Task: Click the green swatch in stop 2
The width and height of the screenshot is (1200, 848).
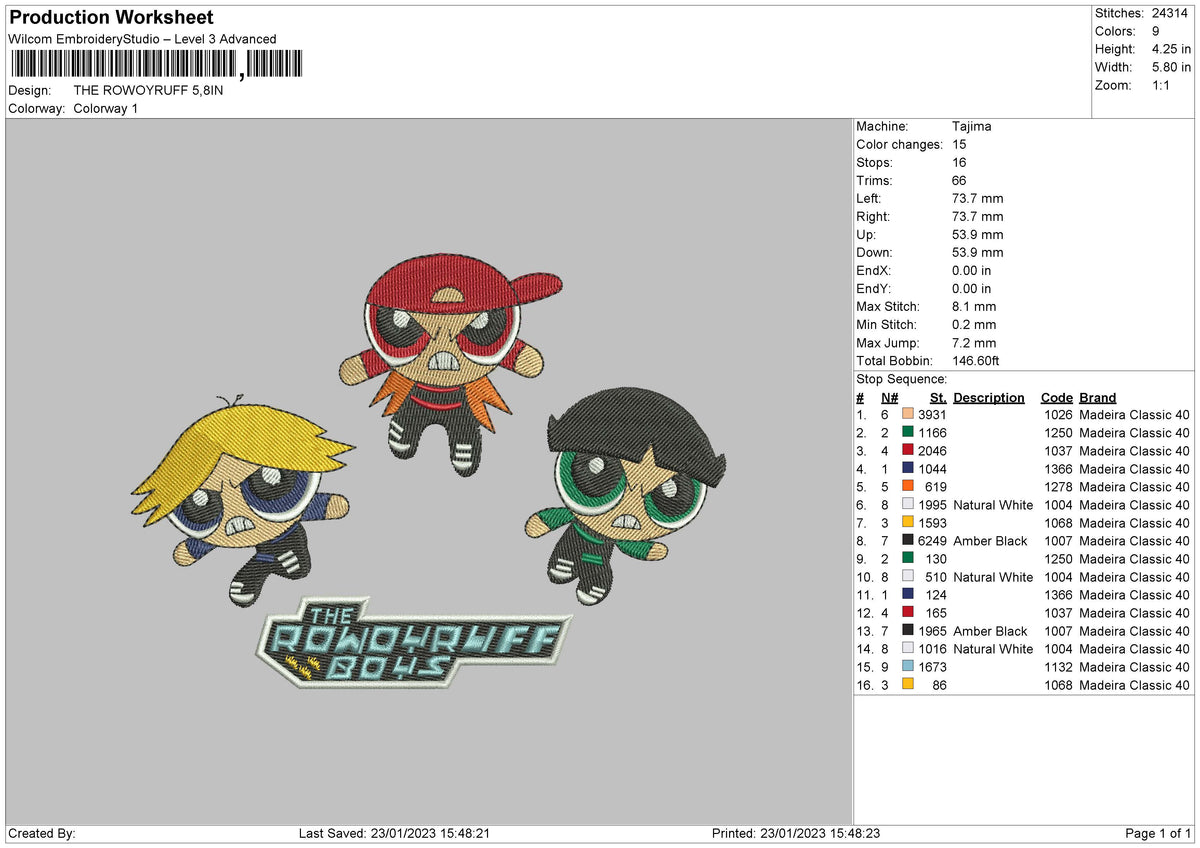Action: [907, 432]
